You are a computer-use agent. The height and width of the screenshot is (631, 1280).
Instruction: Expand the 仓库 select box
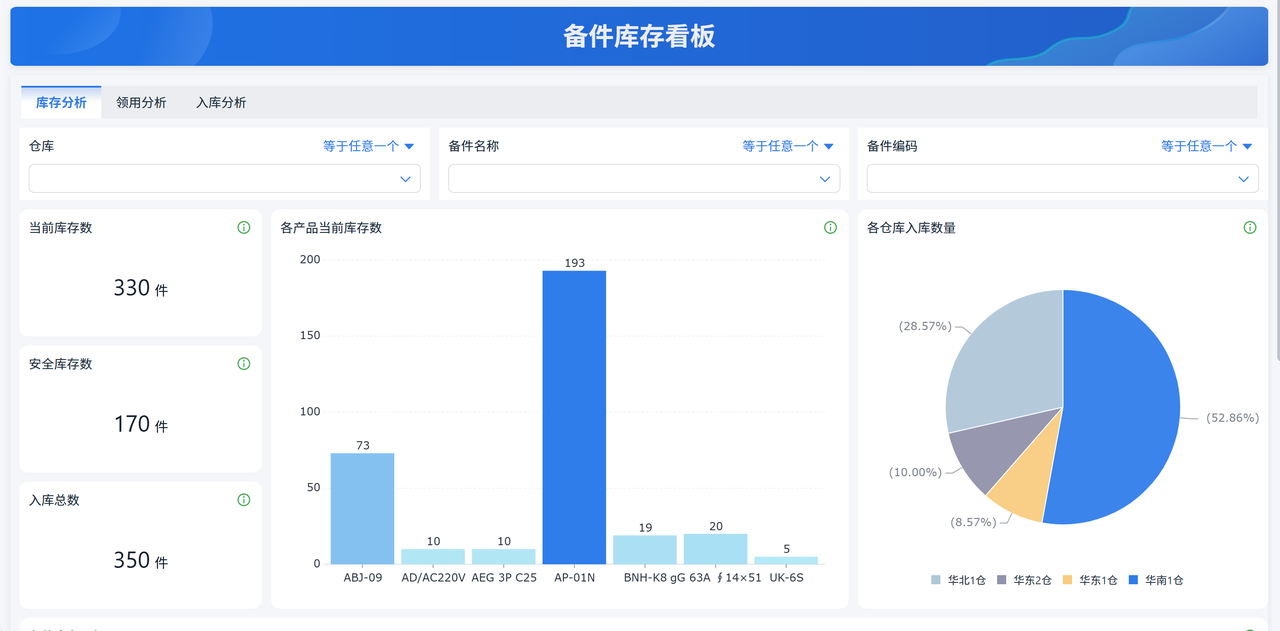pos(225,178)
